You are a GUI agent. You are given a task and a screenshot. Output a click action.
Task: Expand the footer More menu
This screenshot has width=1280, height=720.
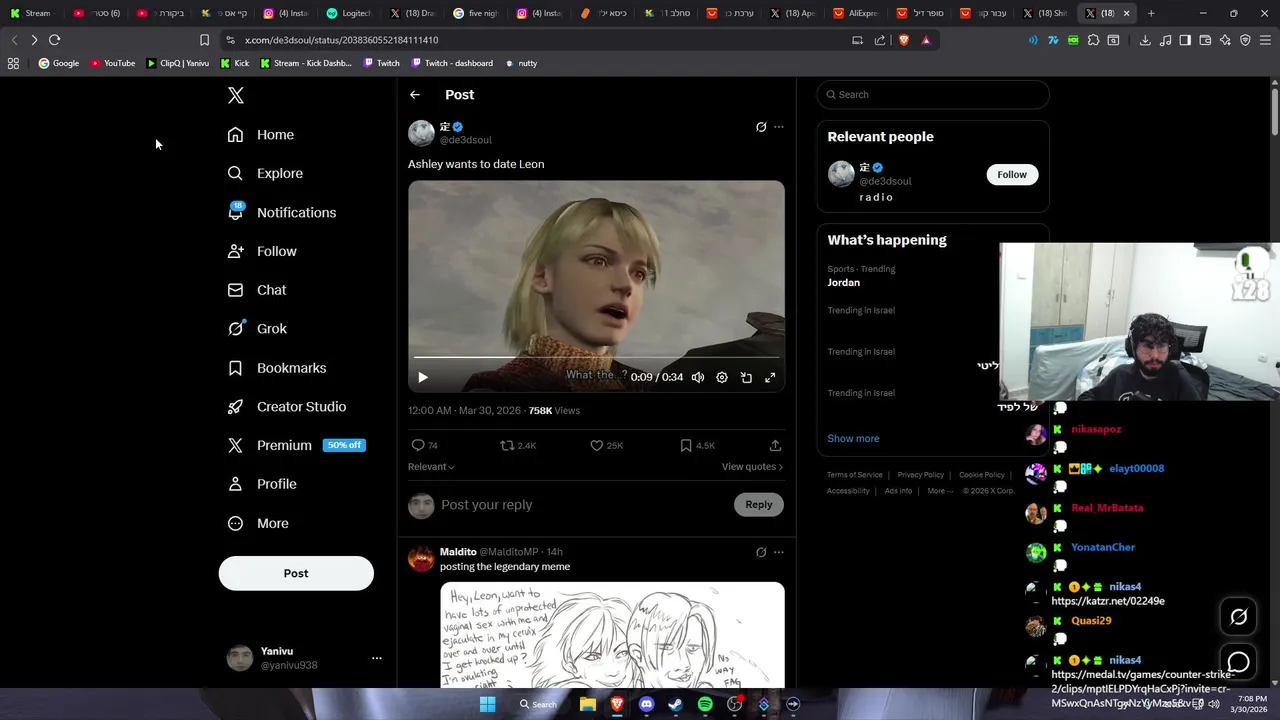coord(939,491)
